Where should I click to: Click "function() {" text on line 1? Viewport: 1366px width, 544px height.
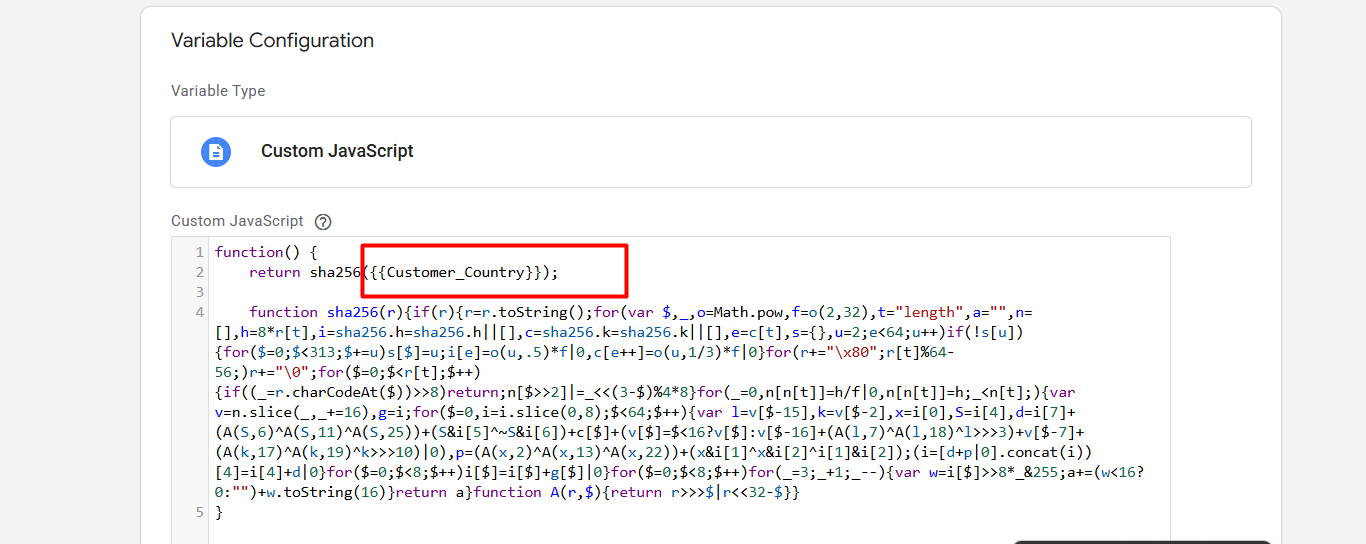(x=265, y=252)
